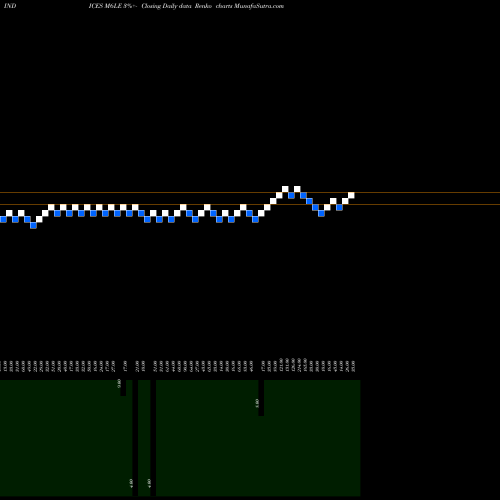Click the lower orange horizontal price line
500x500 pixels.
coord(250,204)
